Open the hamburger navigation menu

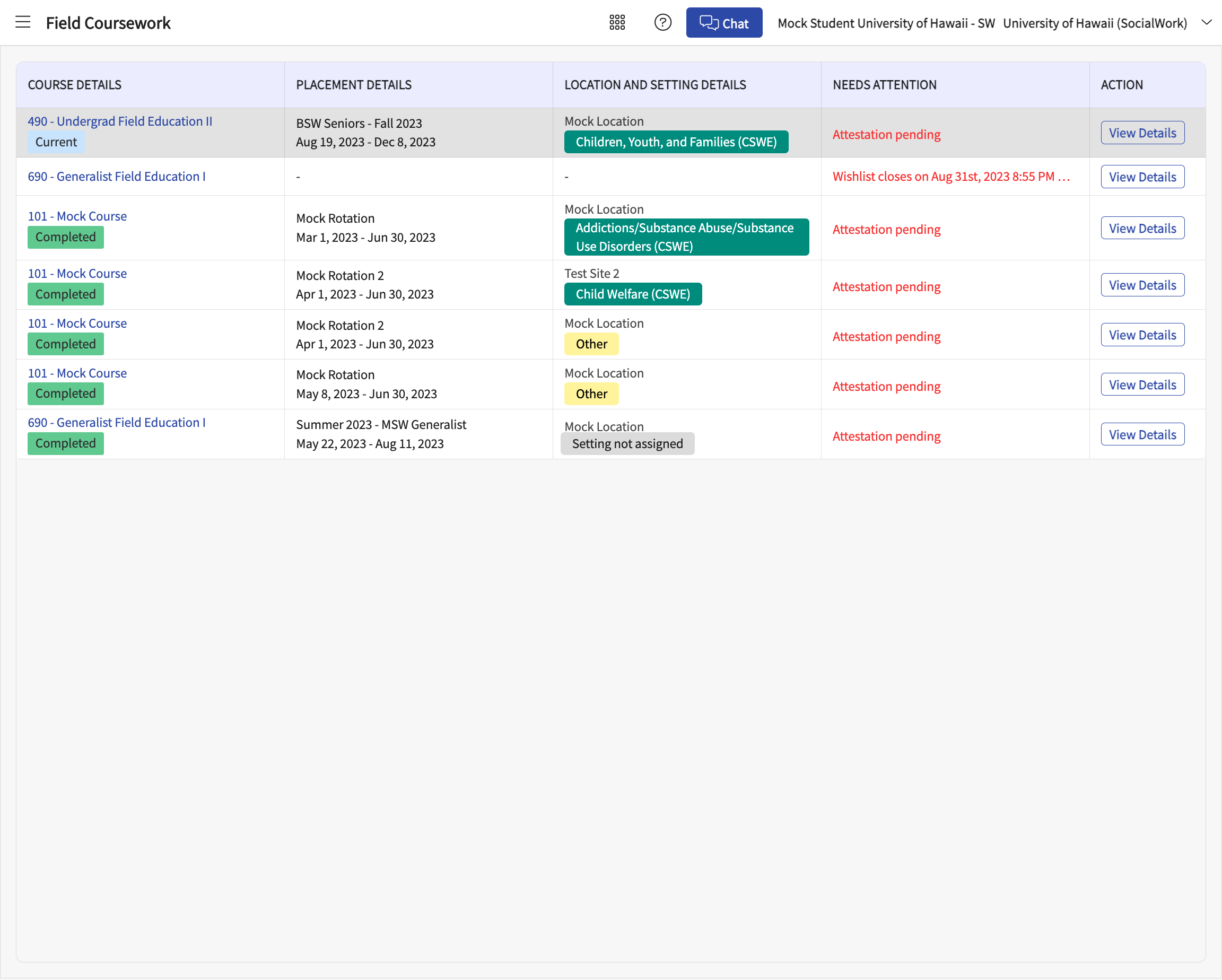[23, 23]
